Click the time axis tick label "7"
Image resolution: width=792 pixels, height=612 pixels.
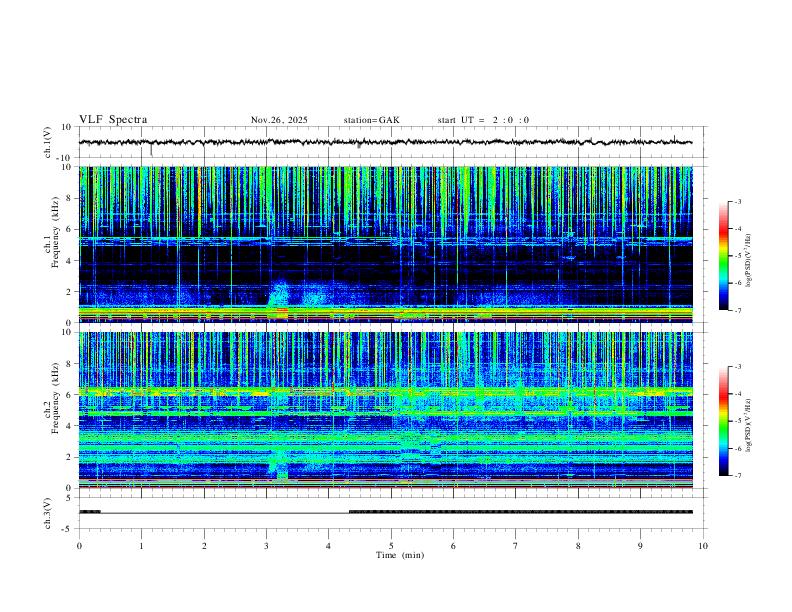click(516, 546)
